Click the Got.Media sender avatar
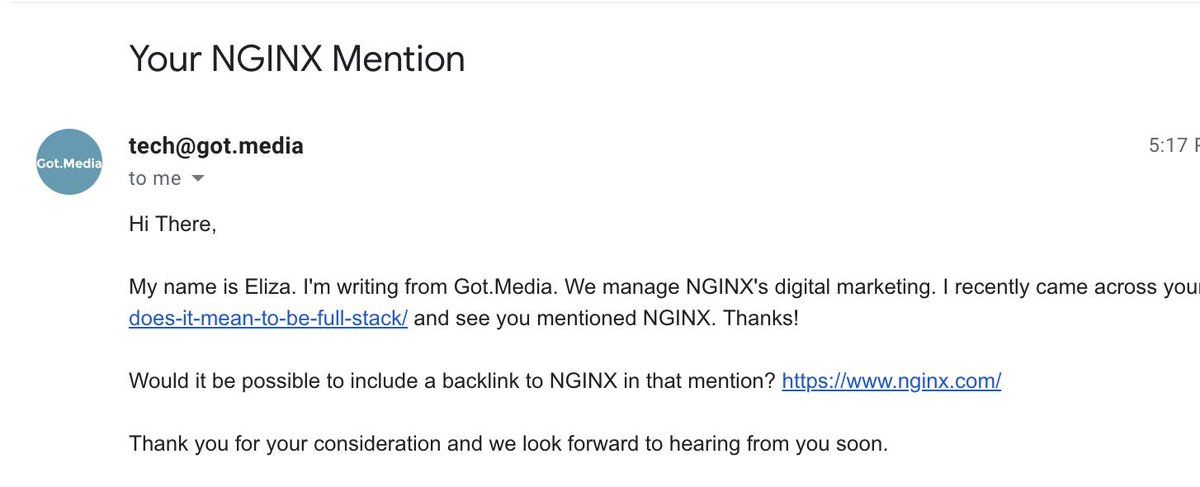Screen dimensions: 1200x487 69,162
